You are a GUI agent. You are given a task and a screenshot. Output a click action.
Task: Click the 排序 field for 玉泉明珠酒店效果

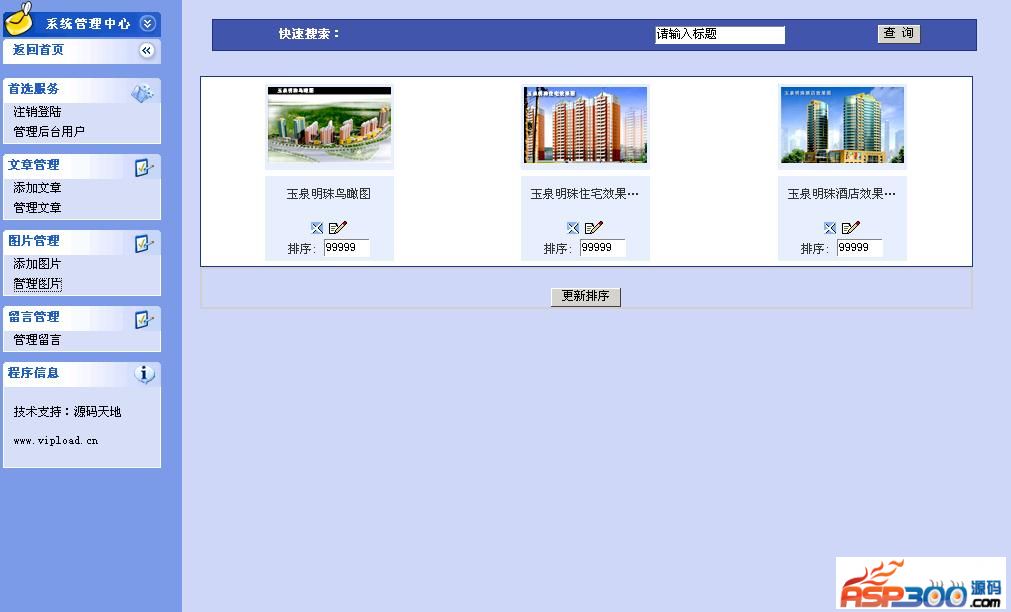coord(859,248)
